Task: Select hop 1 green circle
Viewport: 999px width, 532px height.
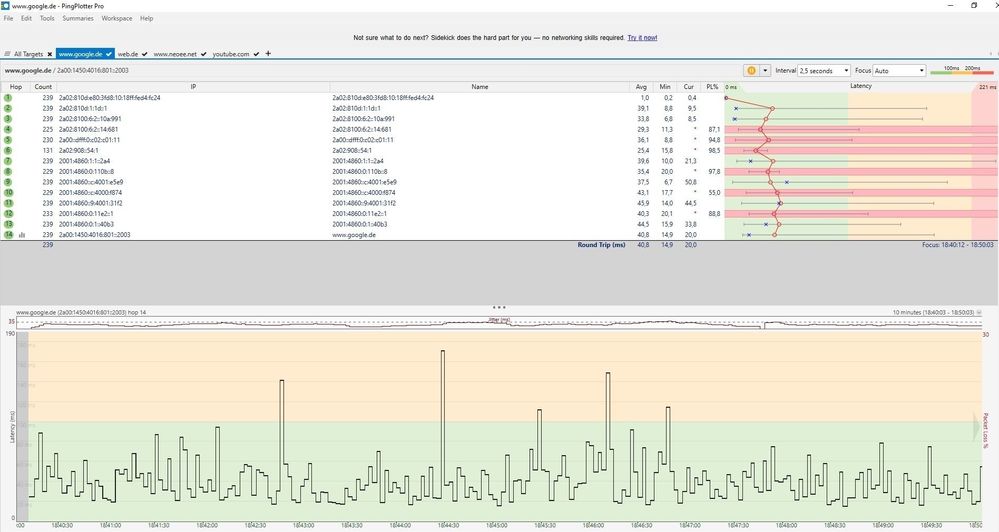Action: coord(8,97)
